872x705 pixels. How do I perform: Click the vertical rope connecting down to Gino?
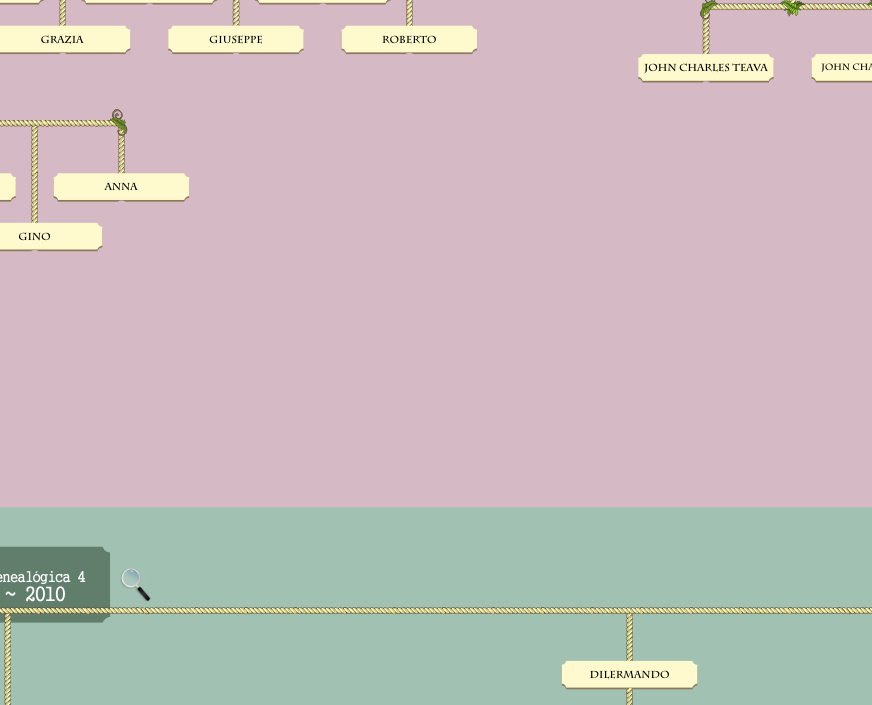point(35,170)
